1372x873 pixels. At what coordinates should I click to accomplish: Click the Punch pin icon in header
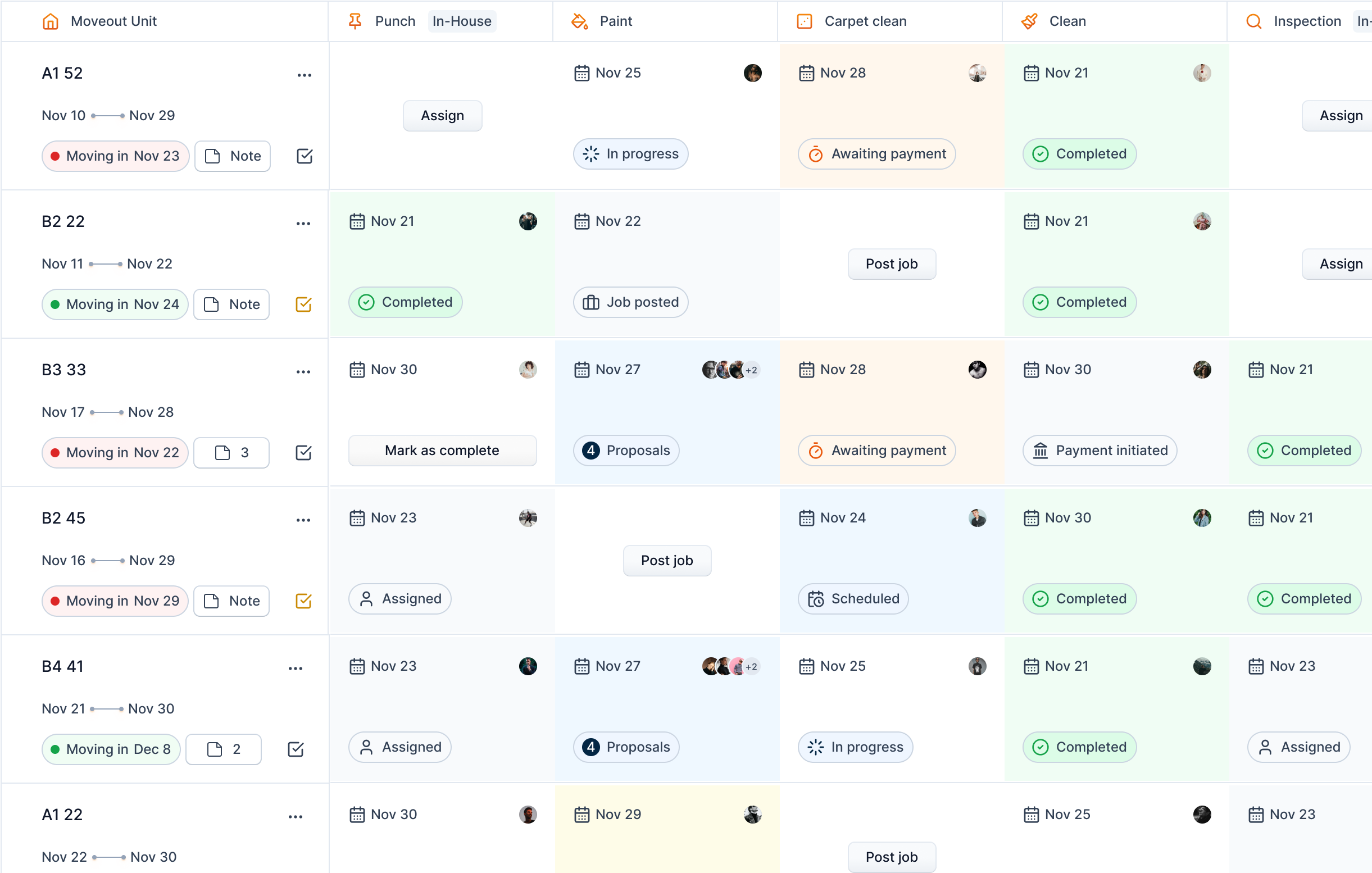coord(355,22)
